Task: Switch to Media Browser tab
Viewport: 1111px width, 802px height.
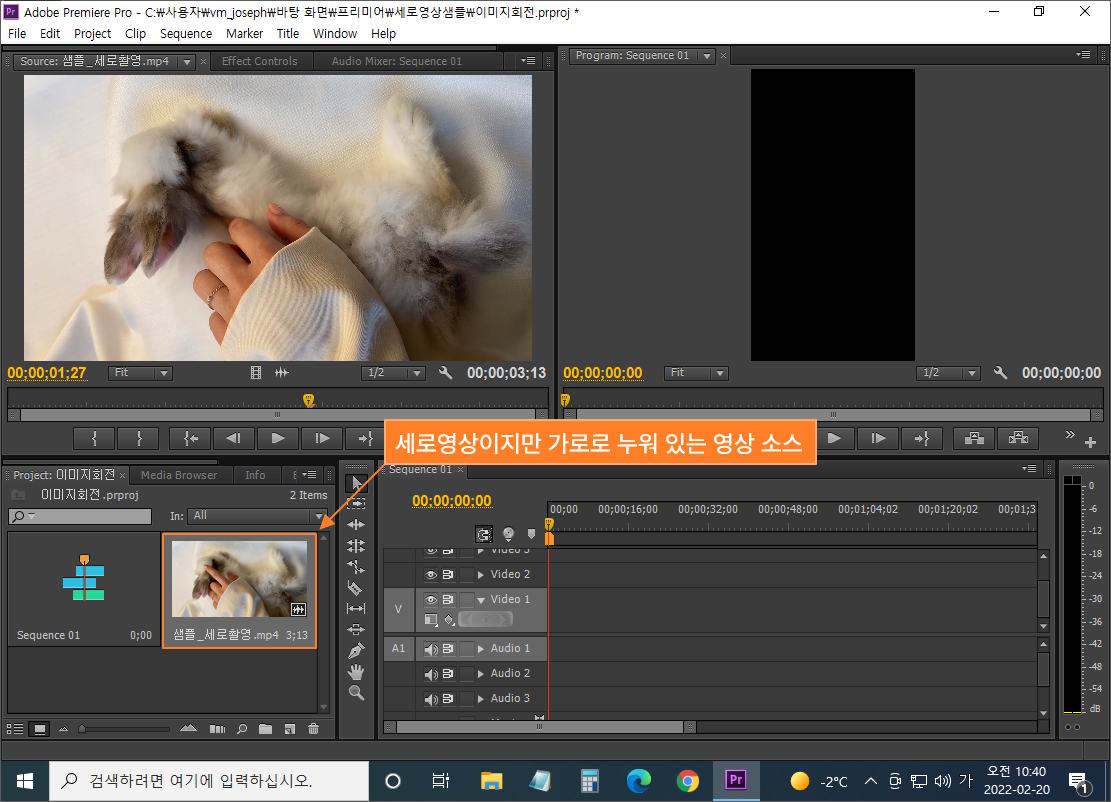Action: 179,475
